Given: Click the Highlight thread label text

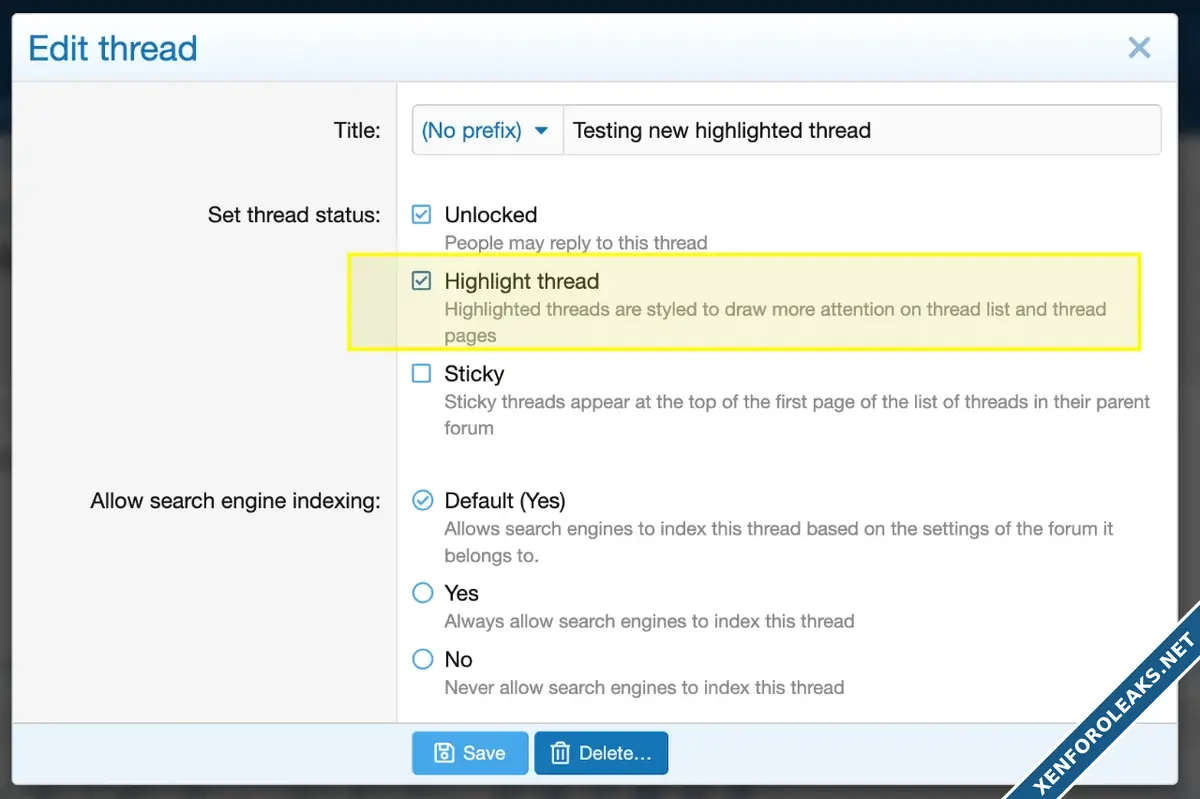Looking at the screenshot, I should coord(521,282).
